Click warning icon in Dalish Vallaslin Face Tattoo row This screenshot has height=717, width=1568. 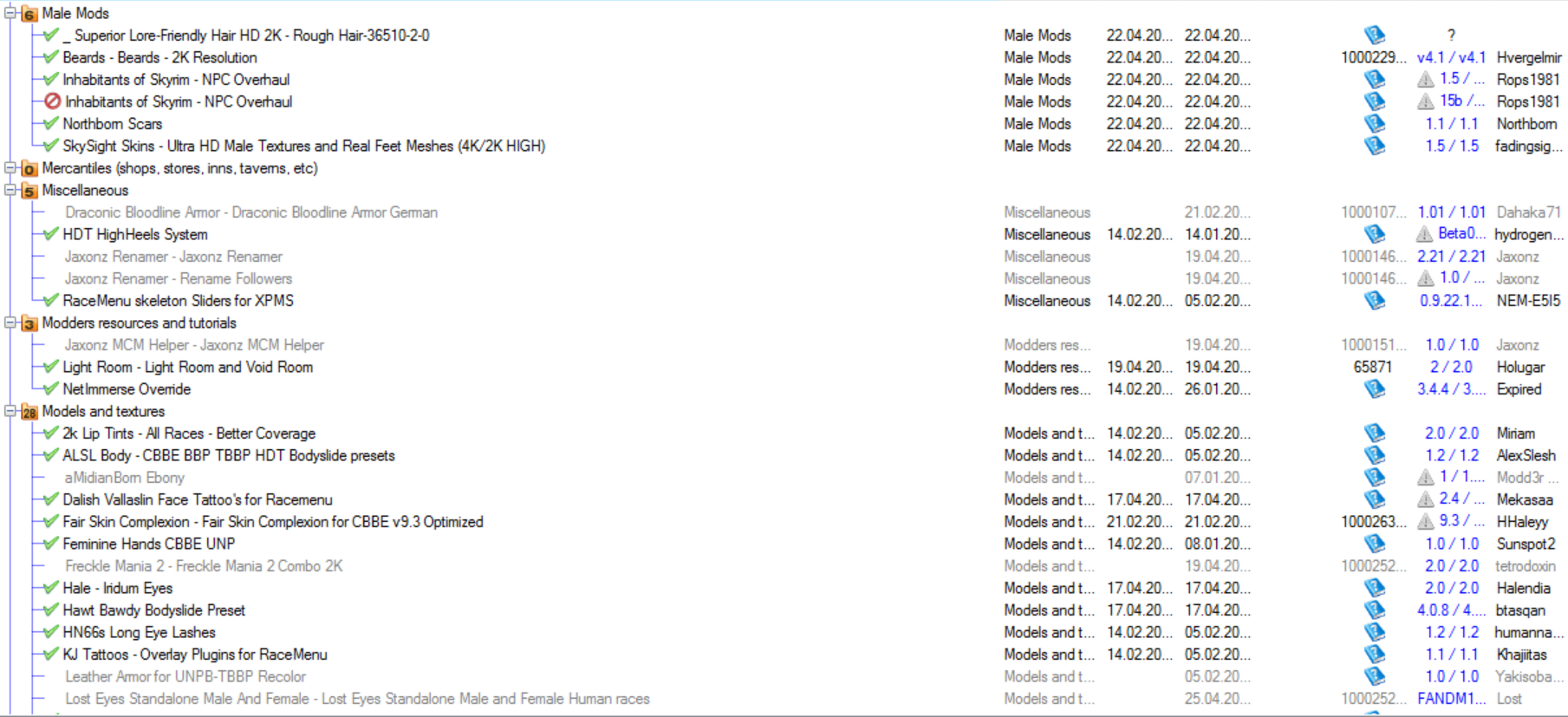point(1424,499)
